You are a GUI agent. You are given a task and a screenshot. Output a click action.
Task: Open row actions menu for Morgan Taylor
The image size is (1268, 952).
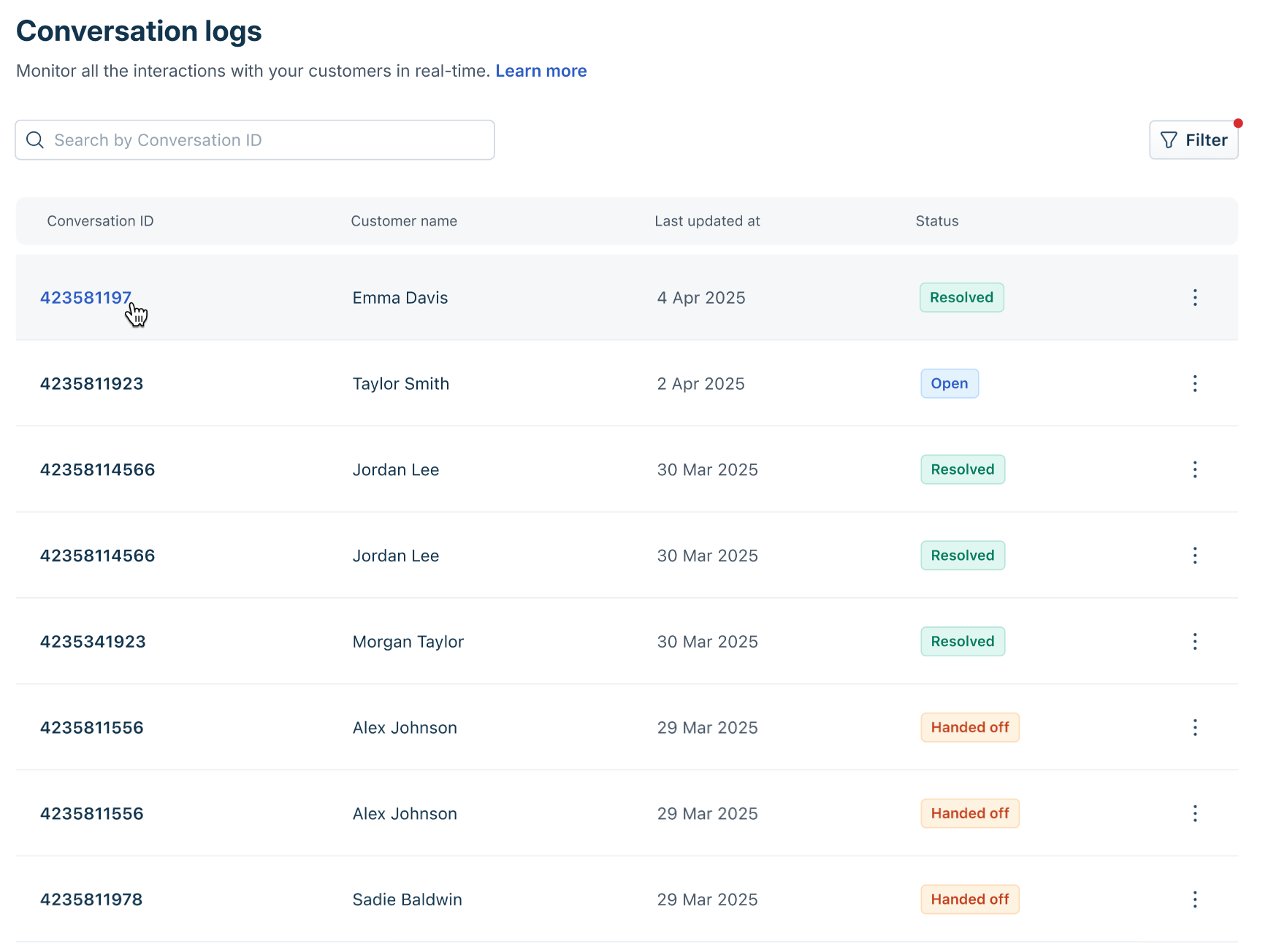tap(1195, 641)
